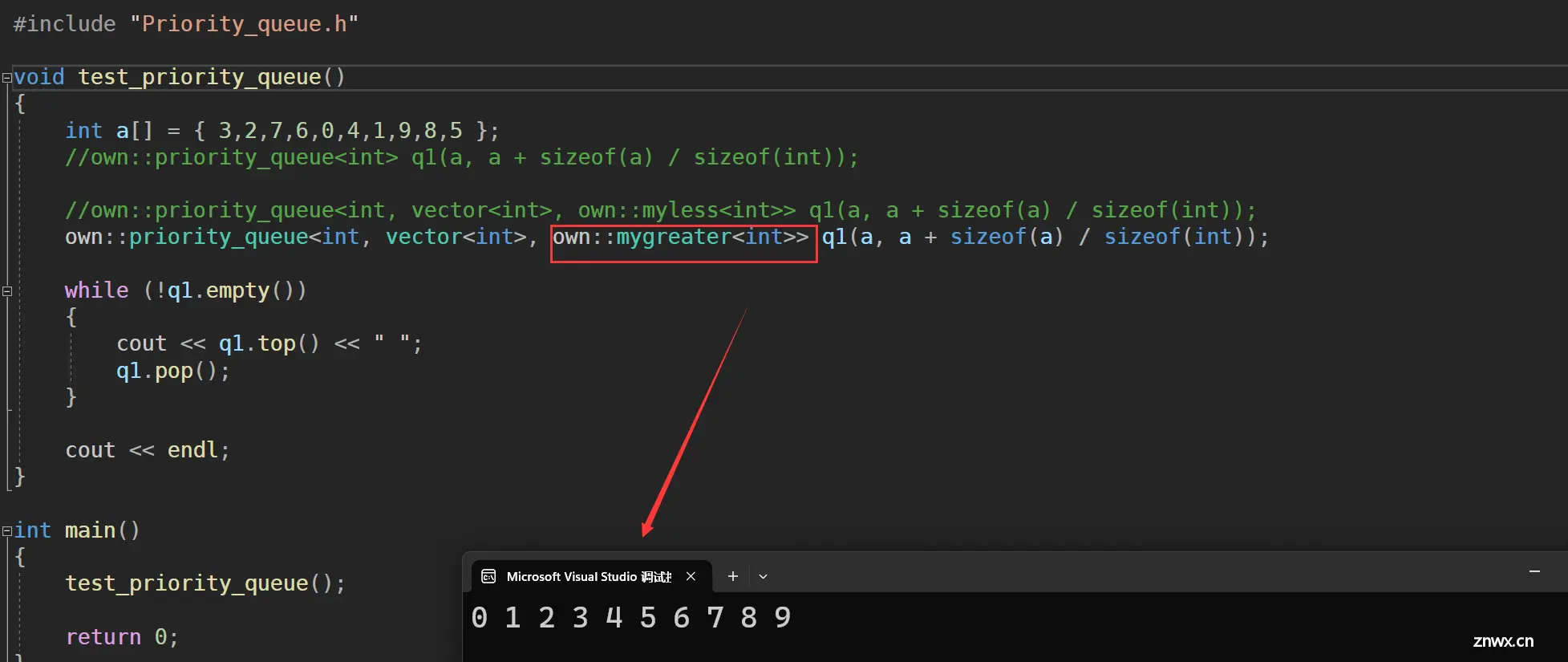Screen dimensions: 1568x662
Task: Click the commented own::myless<int> line
Action: coord(661,210)
